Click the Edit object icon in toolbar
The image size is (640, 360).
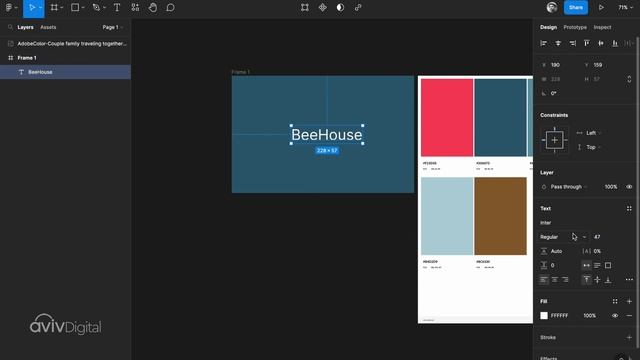click(304, 7)
